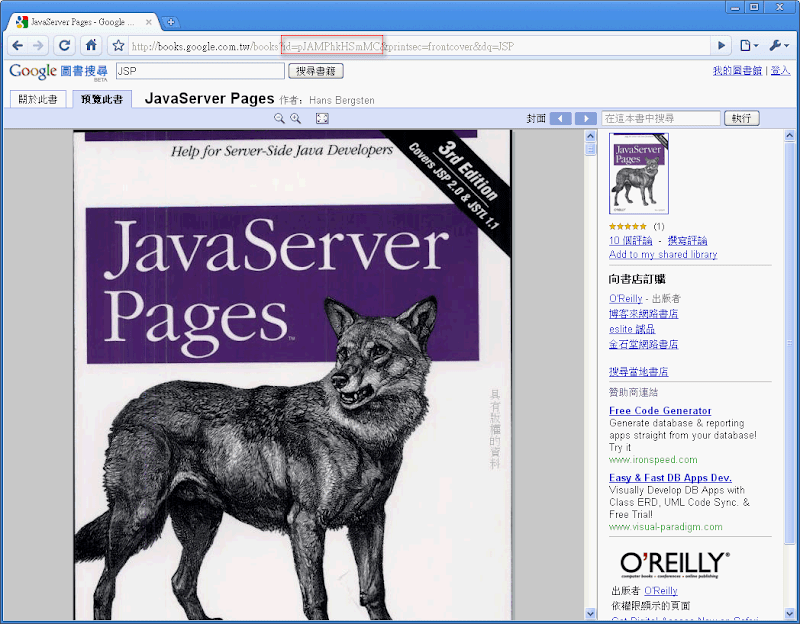This screenshot has width=800, height=624.
Task: Click the page scrollbar down arrow at far right
Action: click(789, 613)
